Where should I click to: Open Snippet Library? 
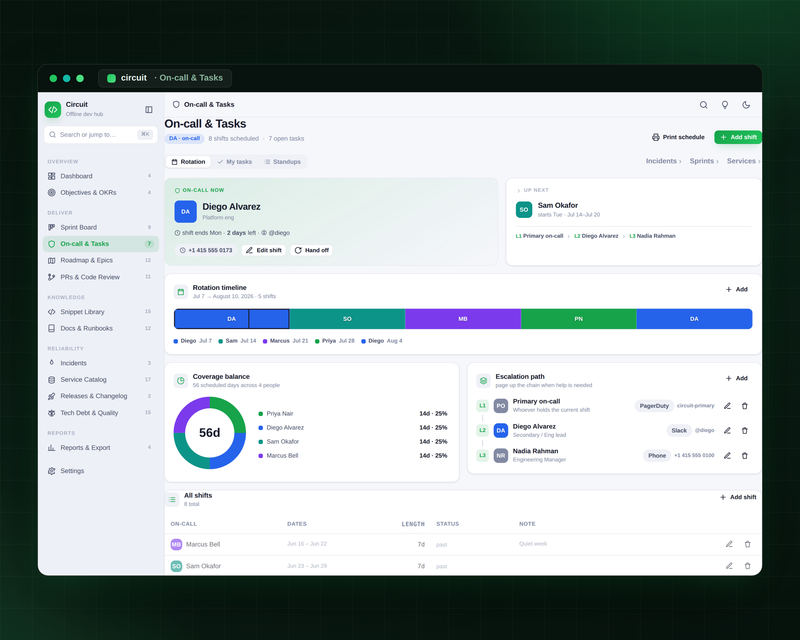(101, 312)
